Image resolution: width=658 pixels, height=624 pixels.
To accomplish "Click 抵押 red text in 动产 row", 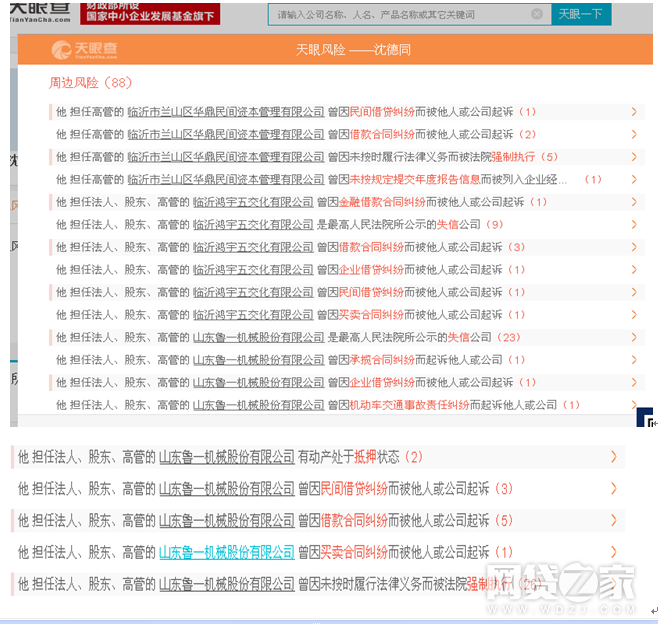I will pos(366,457).
